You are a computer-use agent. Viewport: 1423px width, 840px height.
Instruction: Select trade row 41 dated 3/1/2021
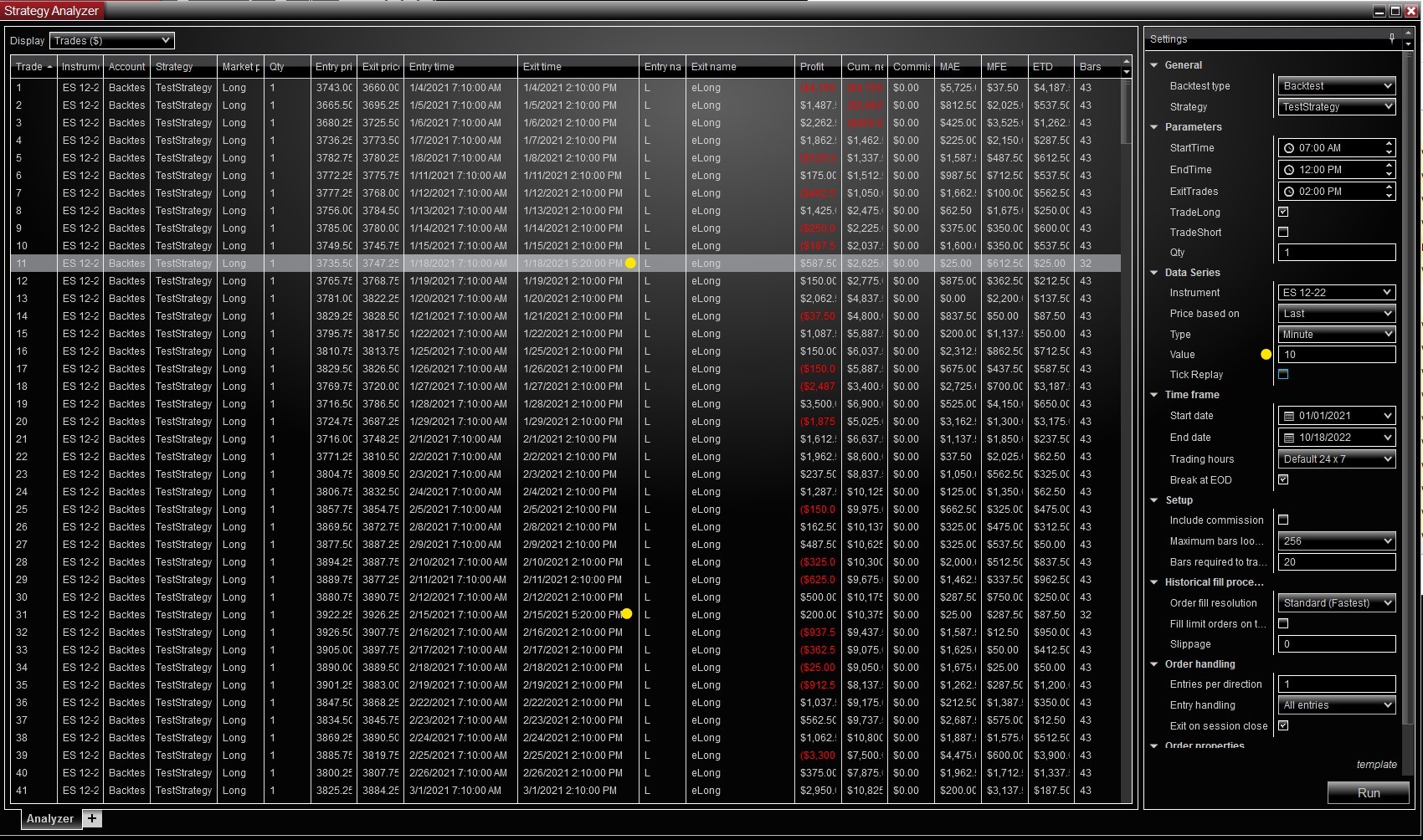tap(566, 791)
